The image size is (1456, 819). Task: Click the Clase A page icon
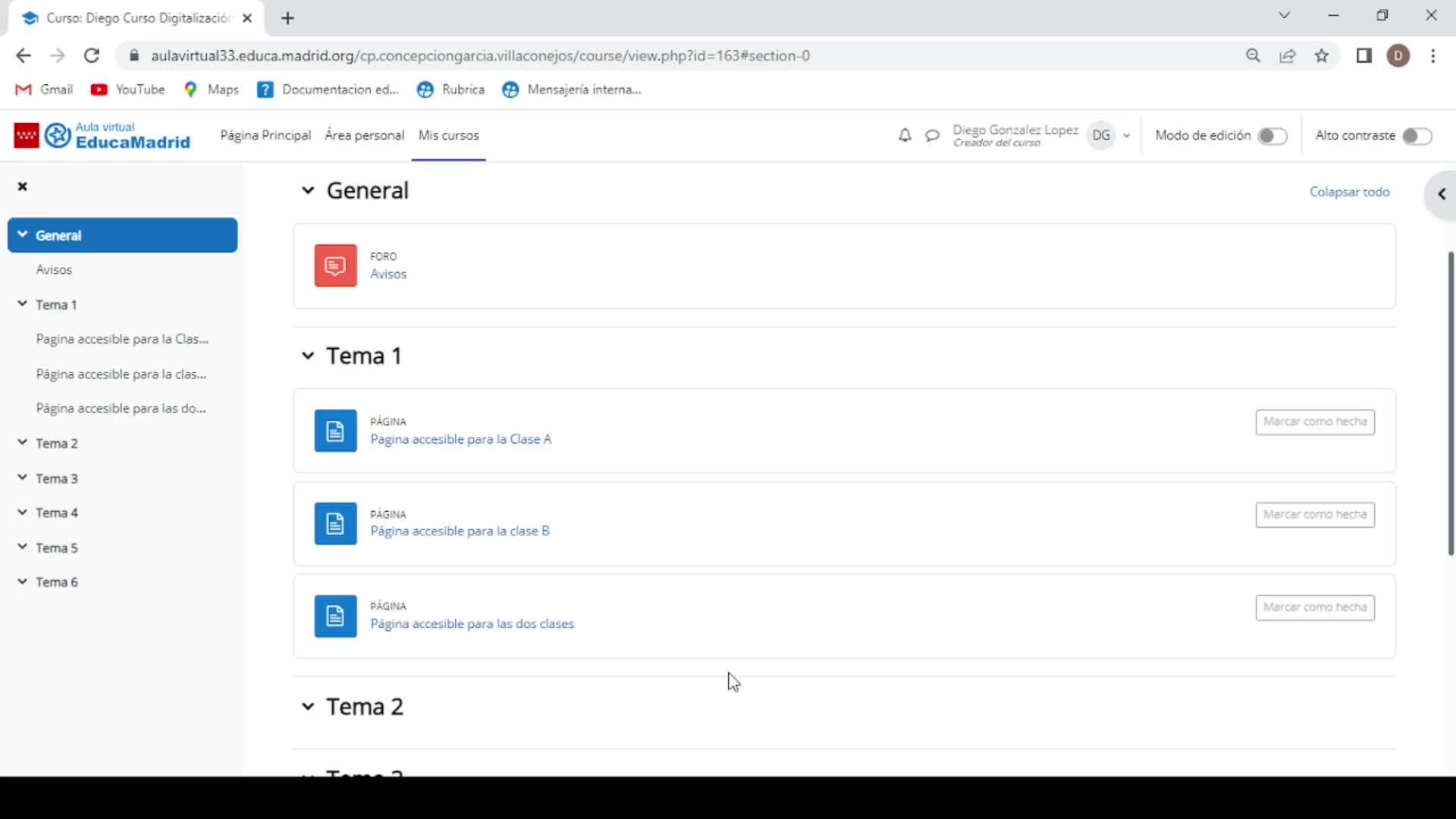[x=335, y=431]
